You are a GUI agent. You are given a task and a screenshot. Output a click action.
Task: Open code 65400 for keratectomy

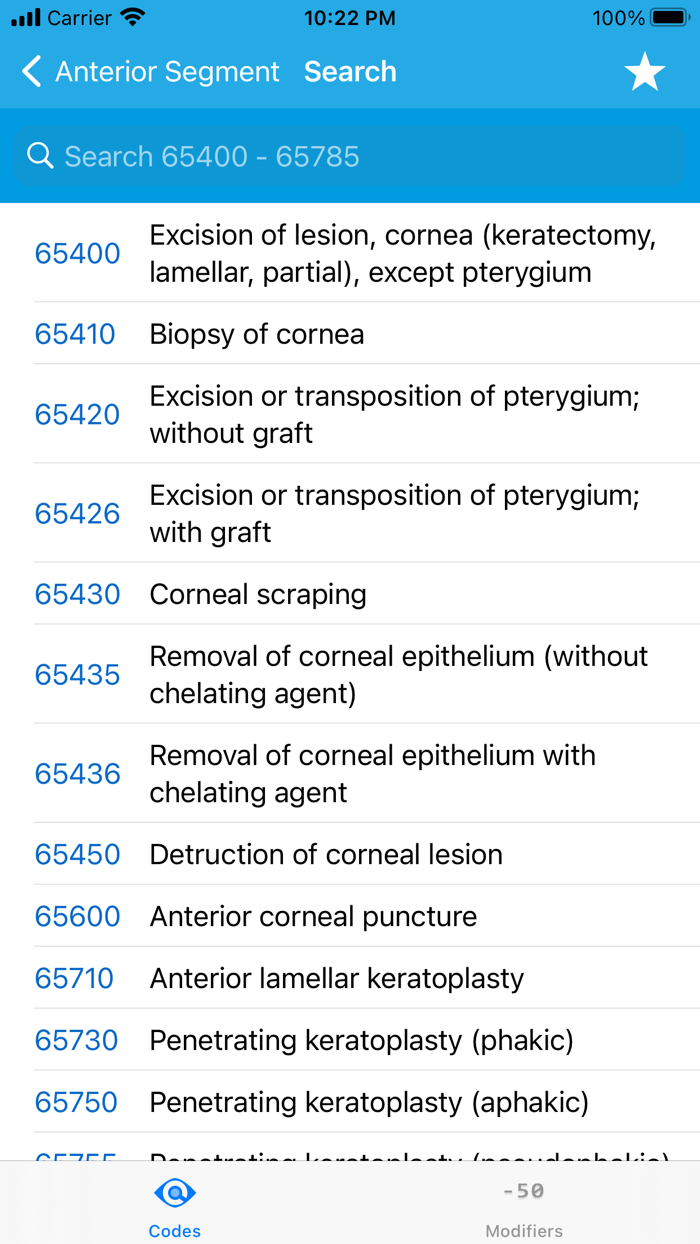click(x=350, y=253)
